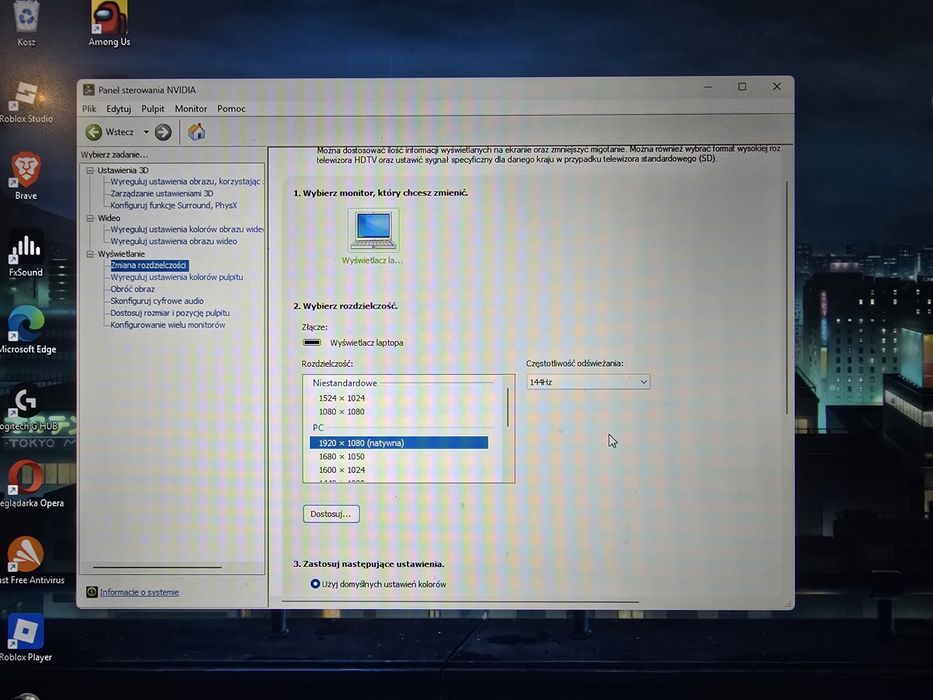Open the Microsoft Edge desktop icon
This screenshot has height=700, width=933.
click(x=27, y=329)
